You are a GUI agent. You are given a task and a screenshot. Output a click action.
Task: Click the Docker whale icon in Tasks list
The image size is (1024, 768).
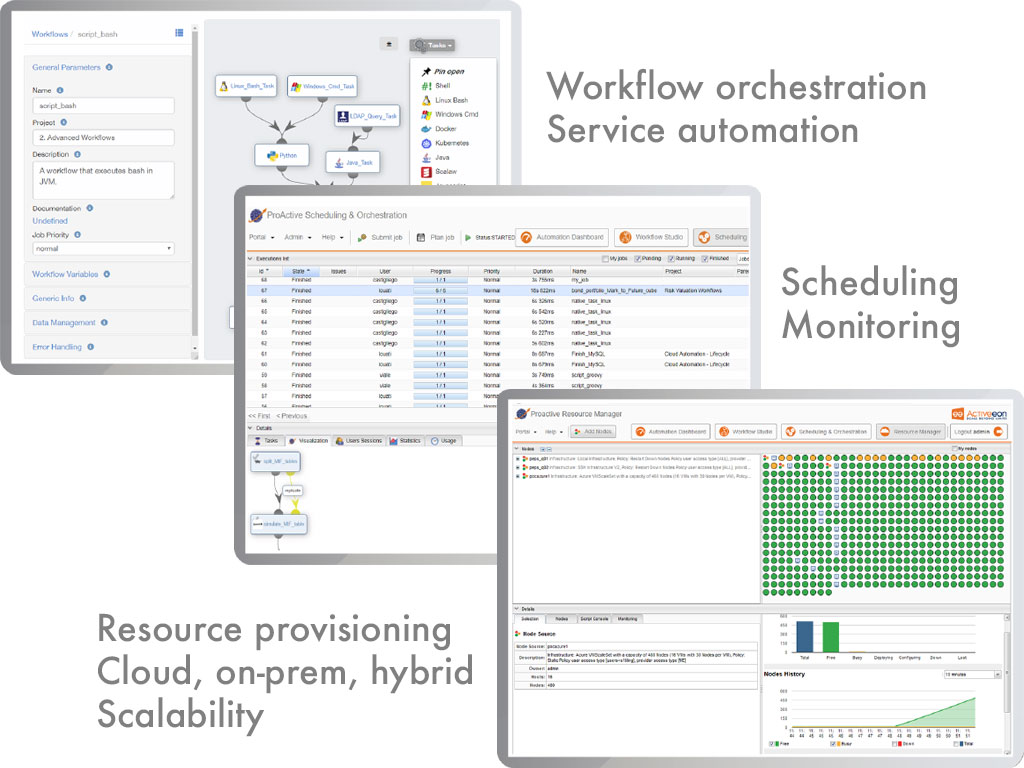pos(426,129)
